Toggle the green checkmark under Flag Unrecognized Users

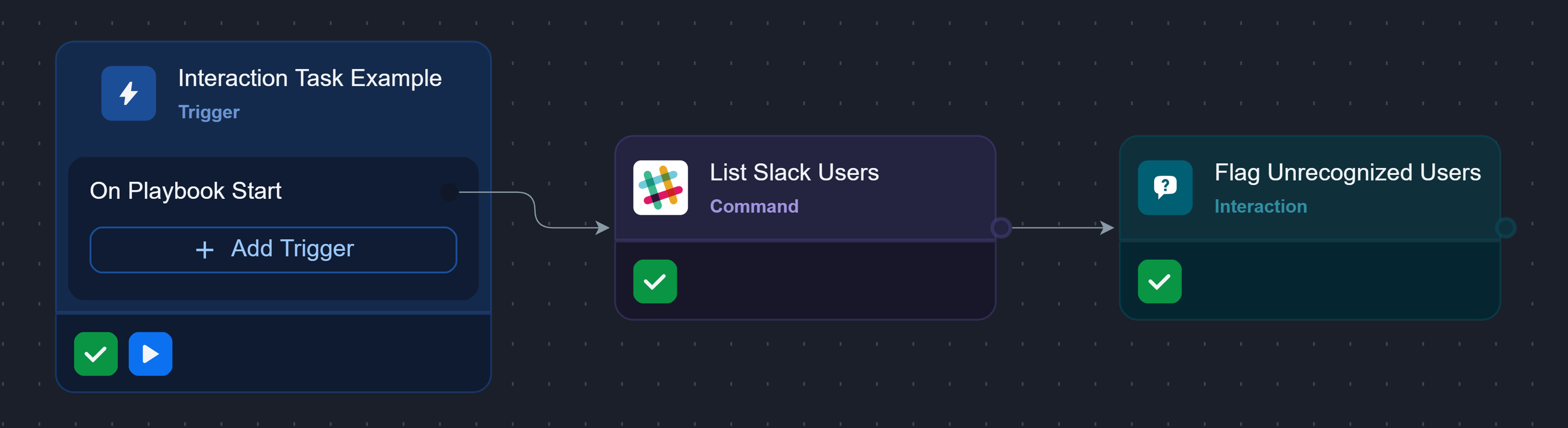tap(1160, 281)
